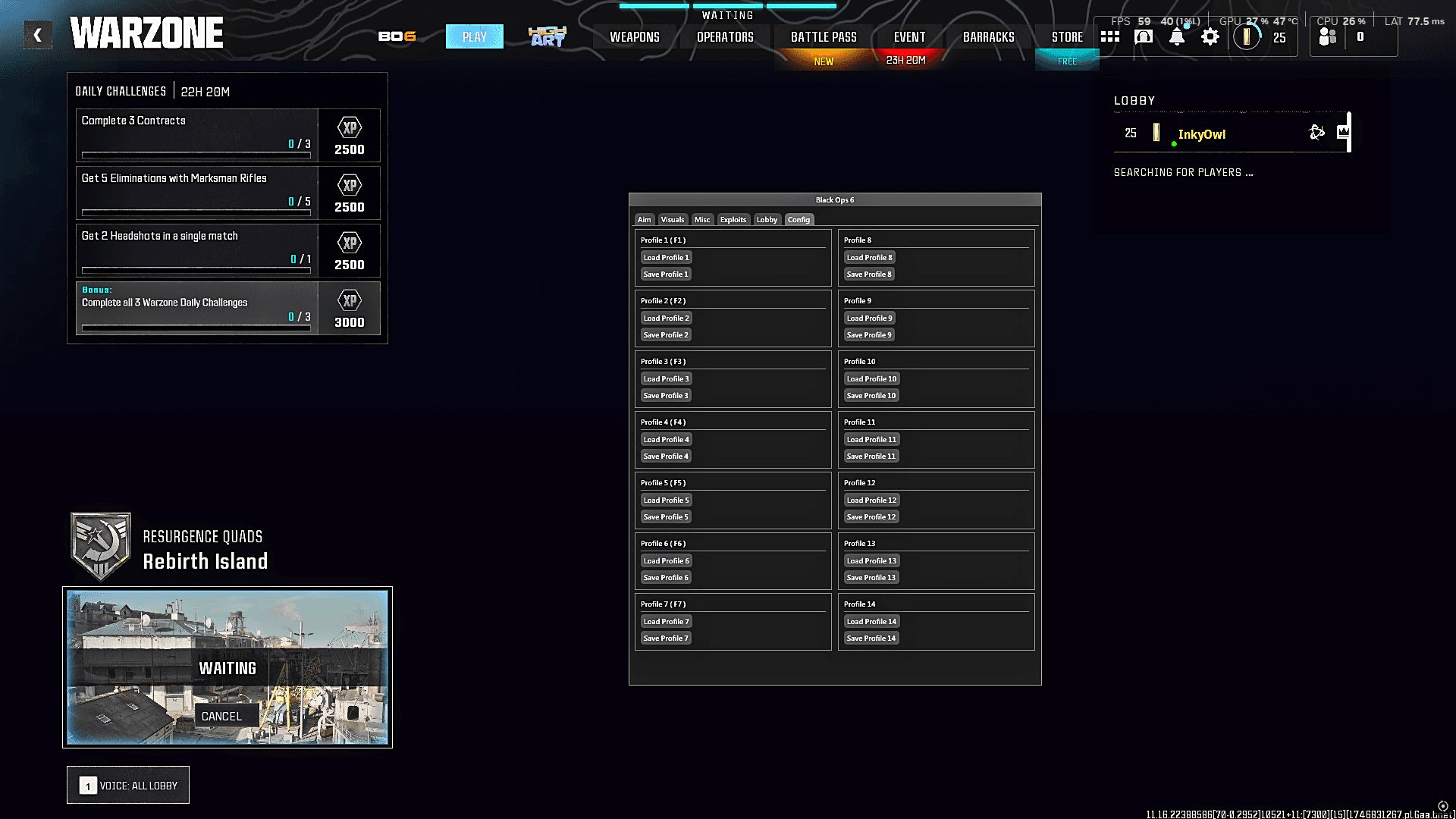The image size is (1456, 819).
Task: Click the Resurgence Quads emblem badge
Action: tap(101, 546)
